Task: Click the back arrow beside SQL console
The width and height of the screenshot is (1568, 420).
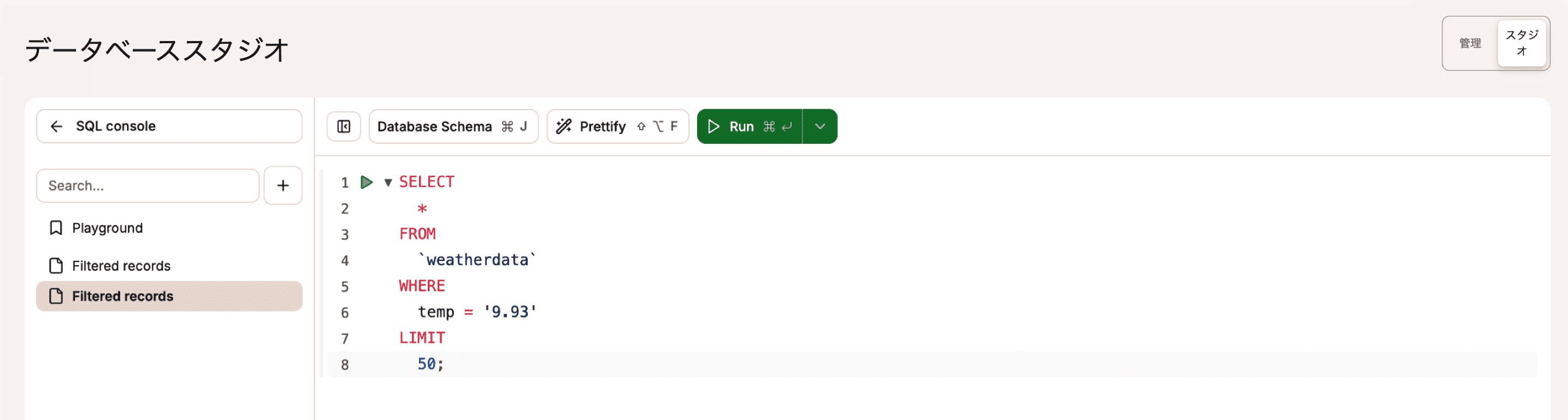Action: tap(57, 126)
